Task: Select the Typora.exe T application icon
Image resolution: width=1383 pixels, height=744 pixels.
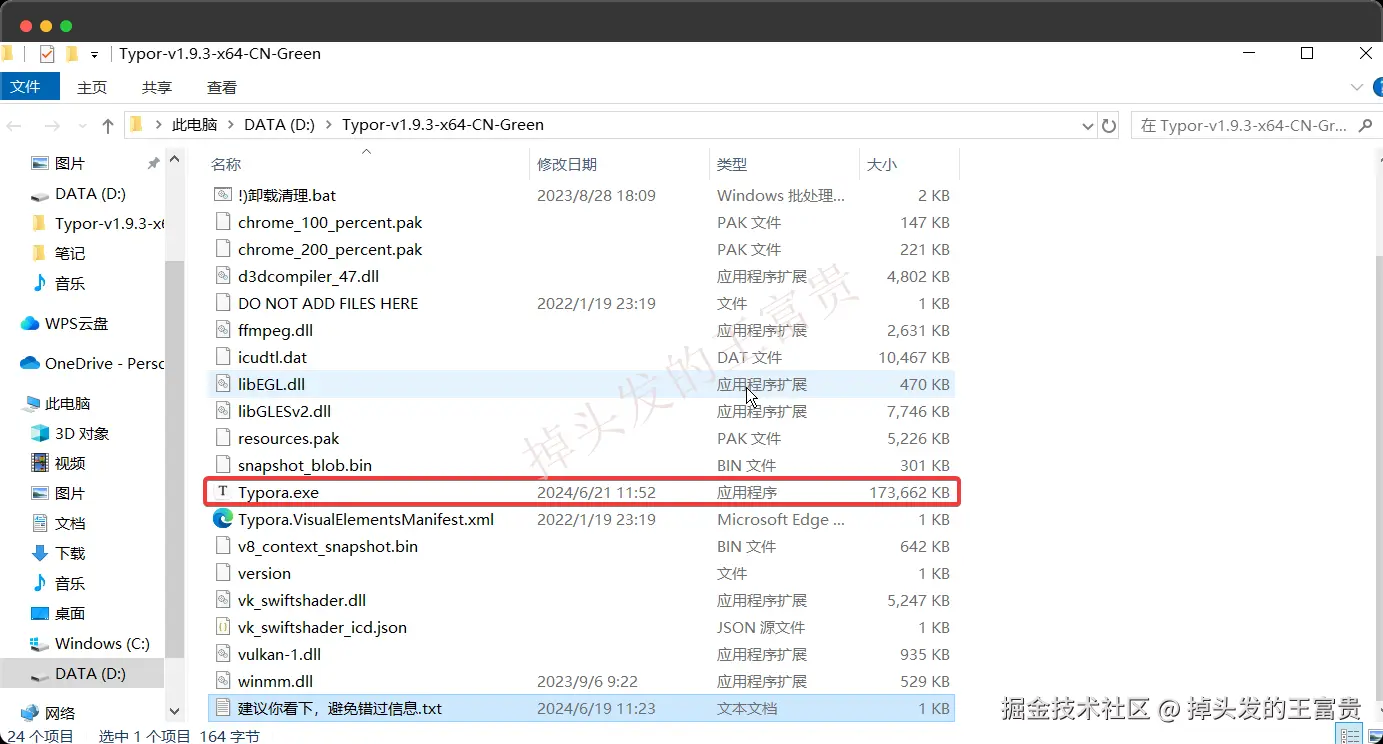Action: pos(222,492)
